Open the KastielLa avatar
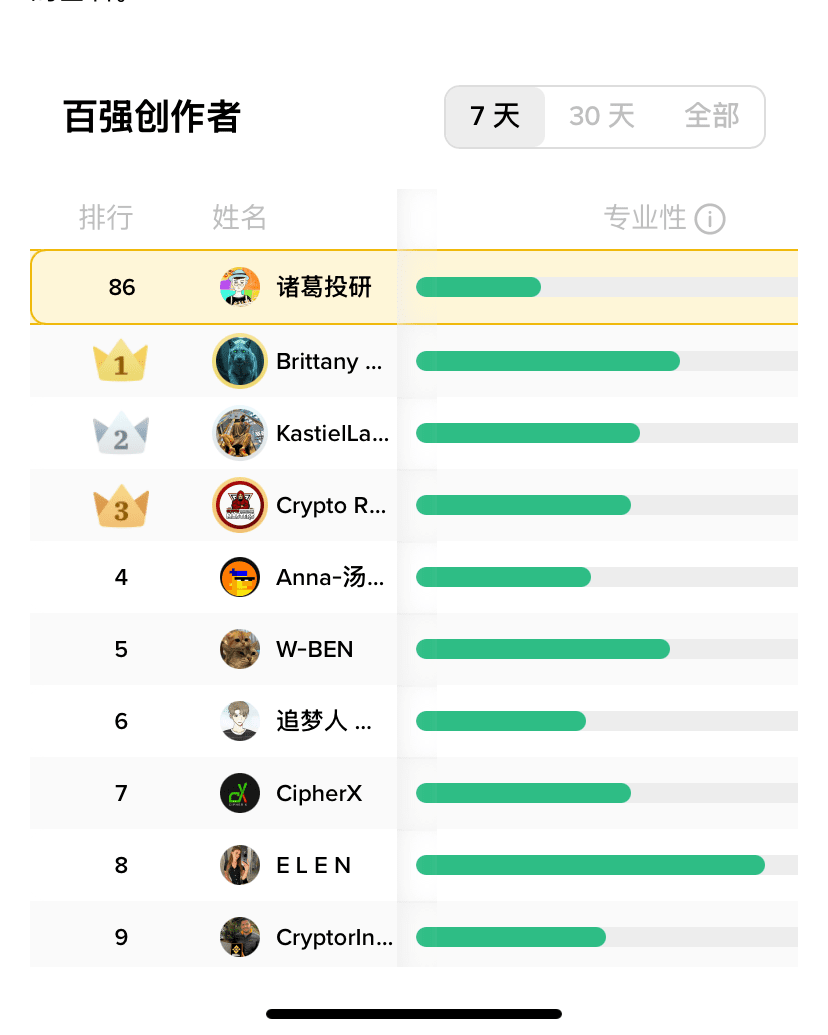Viewport: 828px width, 1035px height. [240, 433]
